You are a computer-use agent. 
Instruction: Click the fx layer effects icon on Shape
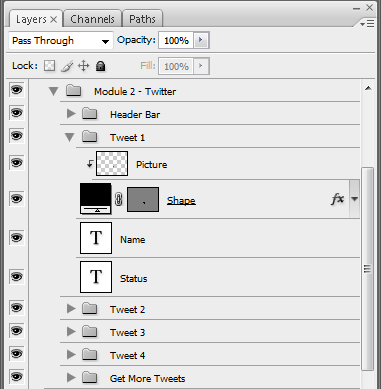click(337, 199)
